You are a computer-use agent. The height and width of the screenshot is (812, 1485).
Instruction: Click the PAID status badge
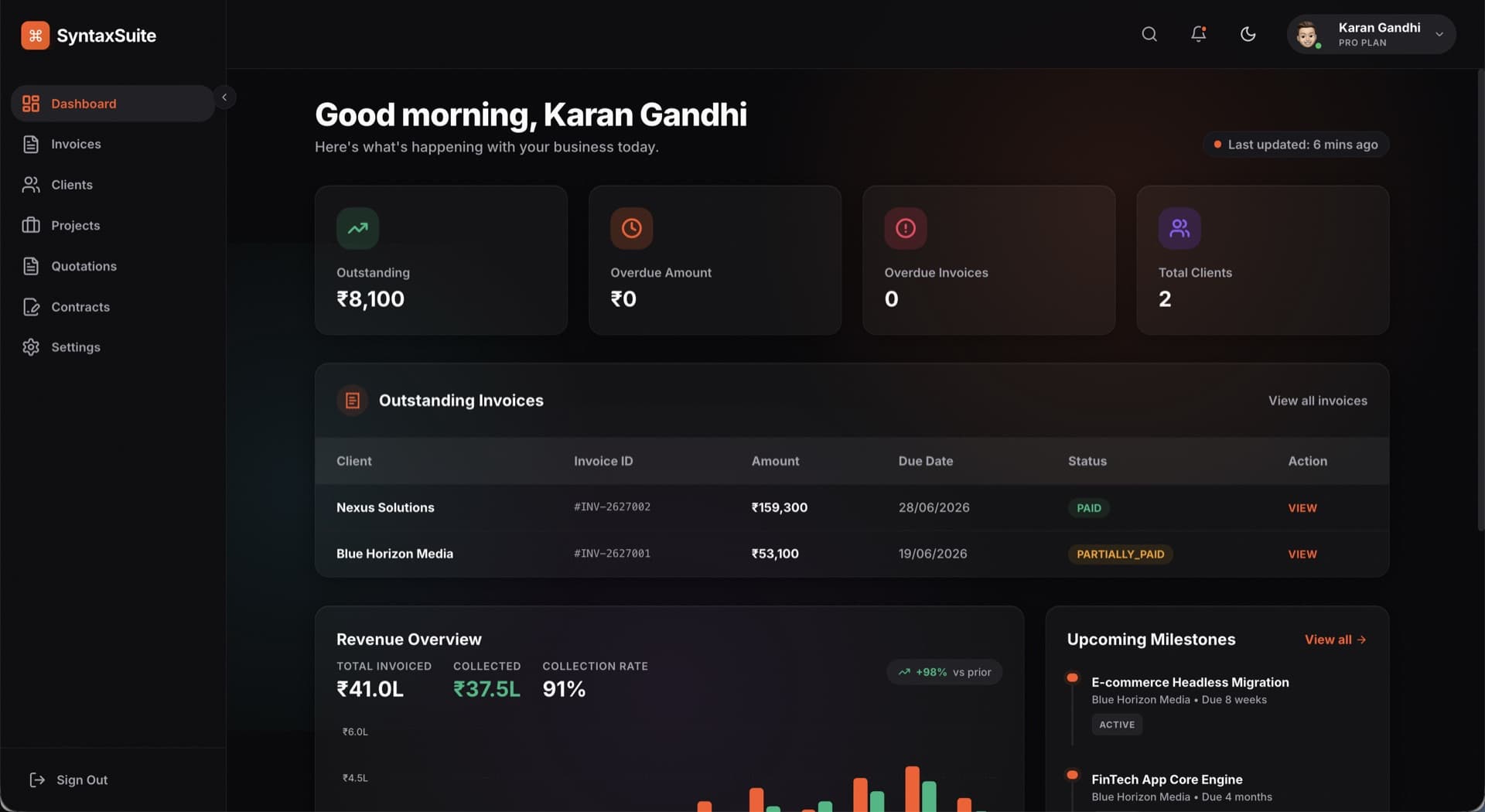click(1088, 508)
